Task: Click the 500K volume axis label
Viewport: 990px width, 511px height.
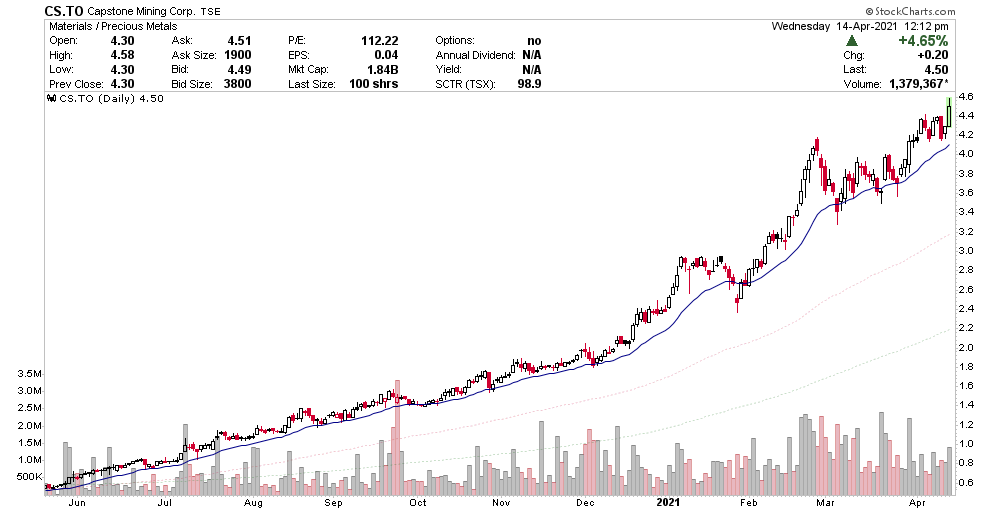Action: coord(29,478)
